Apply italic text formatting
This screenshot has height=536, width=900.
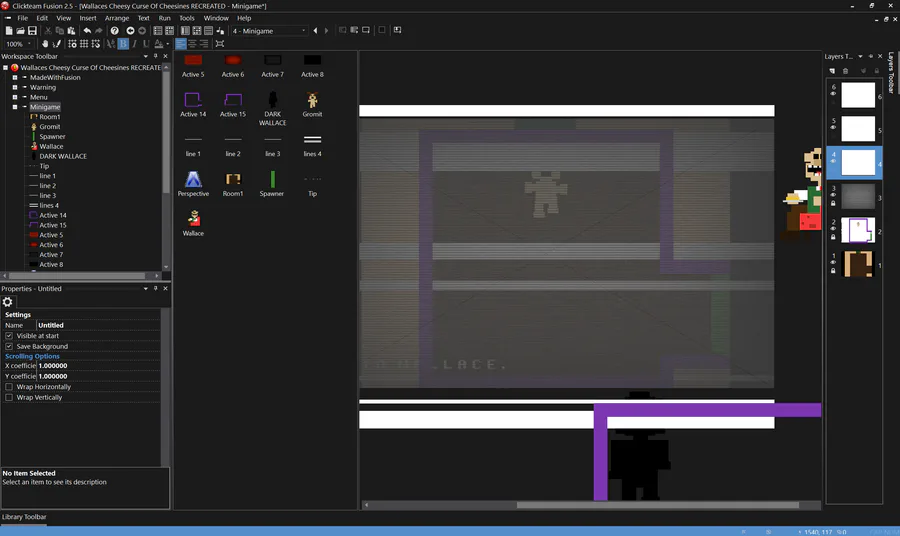tap(134, 44)
